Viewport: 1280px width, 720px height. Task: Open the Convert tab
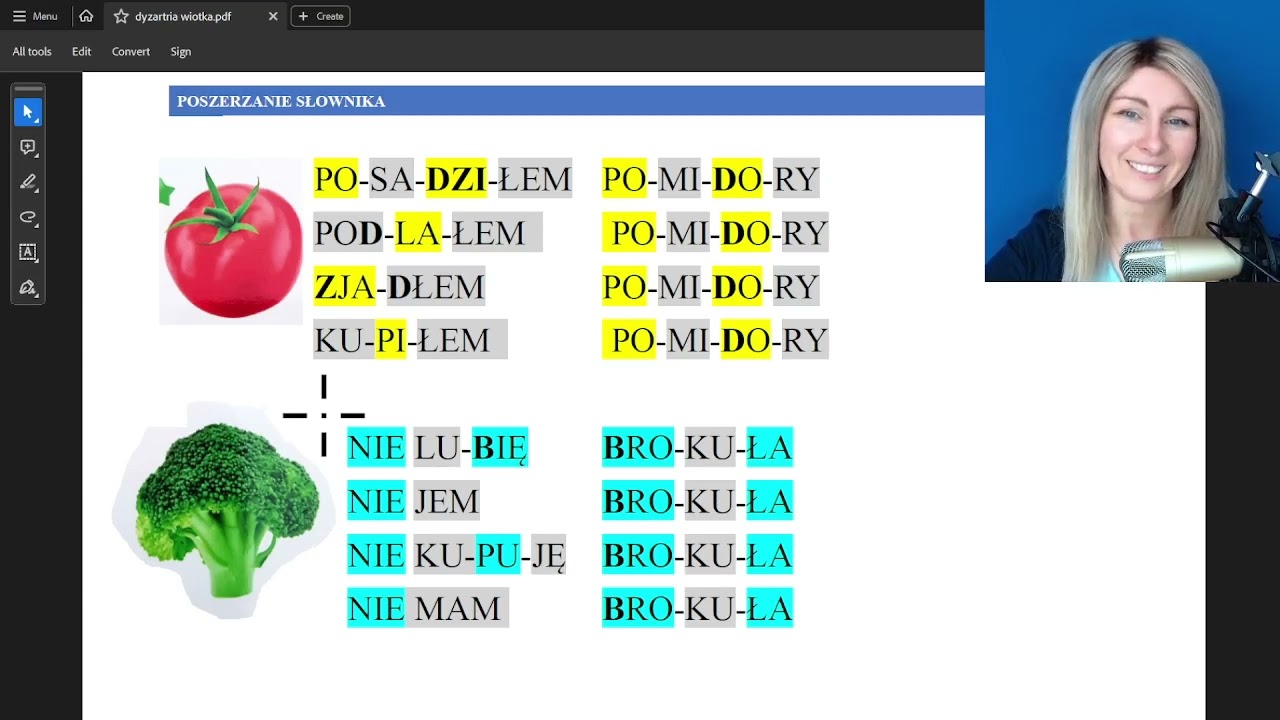[131, 51]
